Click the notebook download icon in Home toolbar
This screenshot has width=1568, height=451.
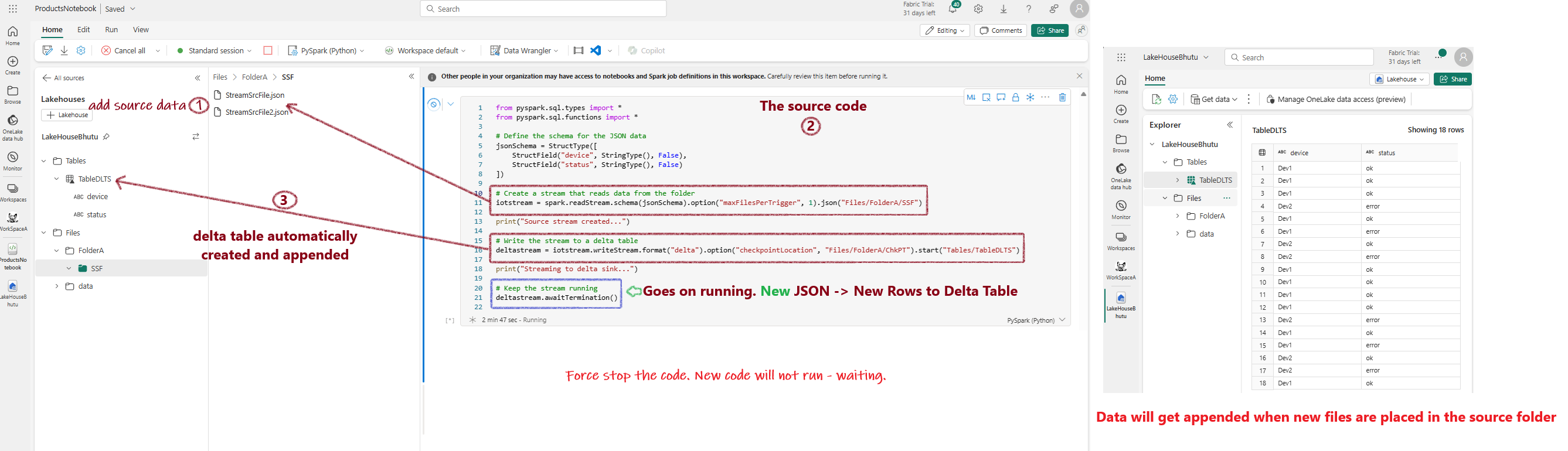[64, 50]
